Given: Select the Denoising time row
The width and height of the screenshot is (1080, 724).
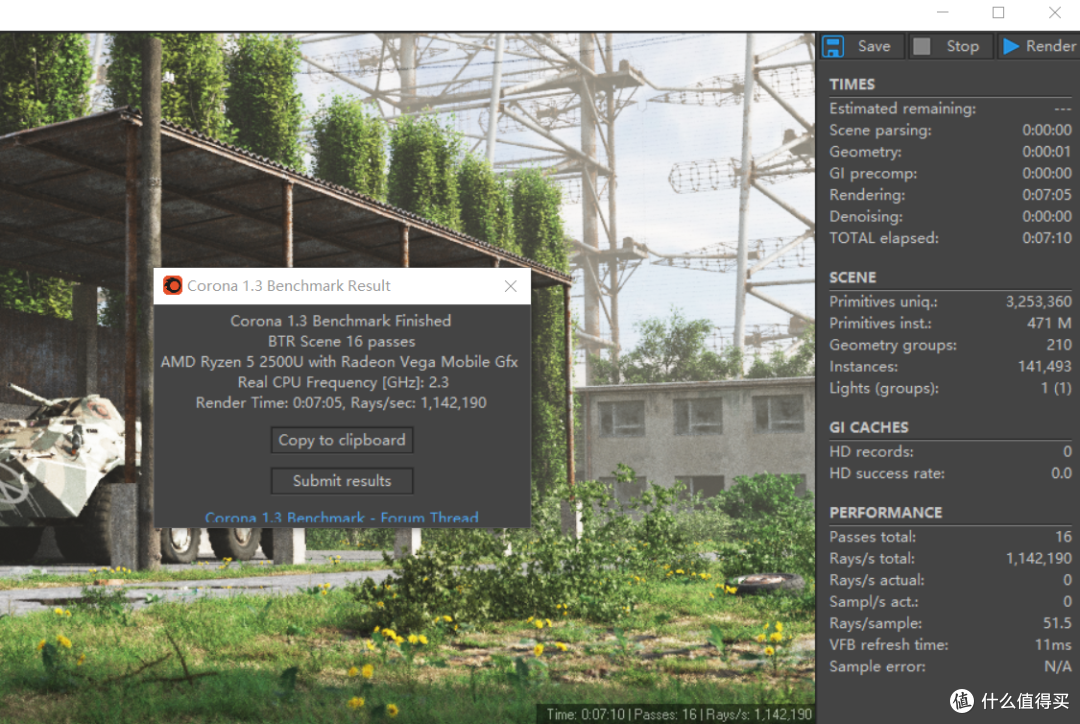Looking at the screenshot, I should click(951, 216).
